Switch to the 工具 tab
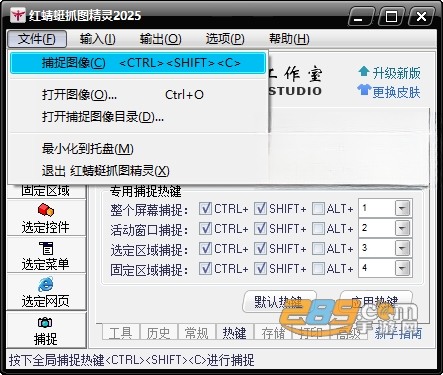 pyautogui.click(x=121, y=333)
